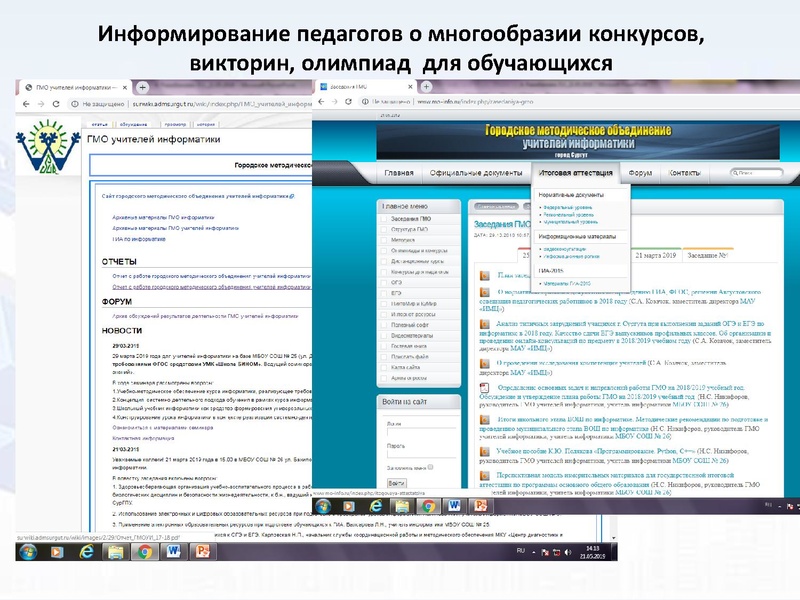Open a new tab in right browser
The image size is (800, 600).
tap(427, 88)
